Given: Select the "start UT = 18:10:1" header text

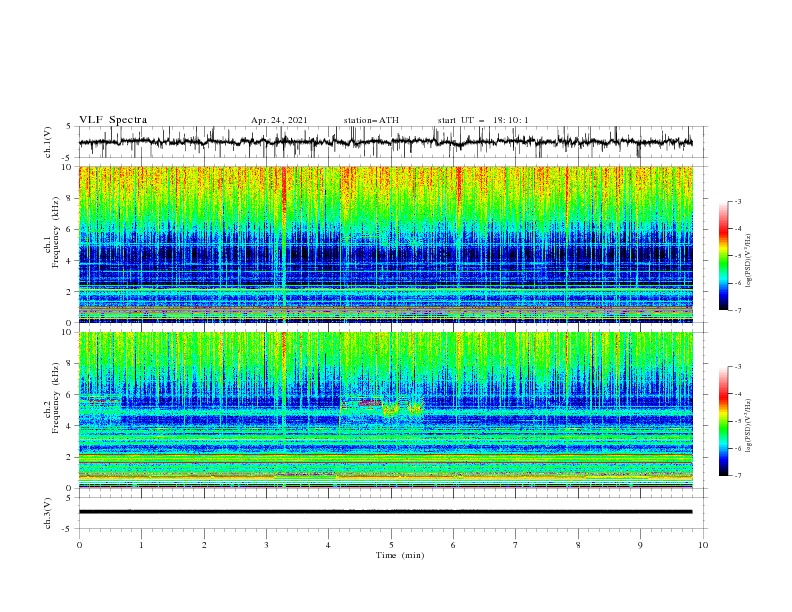Looking at the screenshot, I should [483, 120].
